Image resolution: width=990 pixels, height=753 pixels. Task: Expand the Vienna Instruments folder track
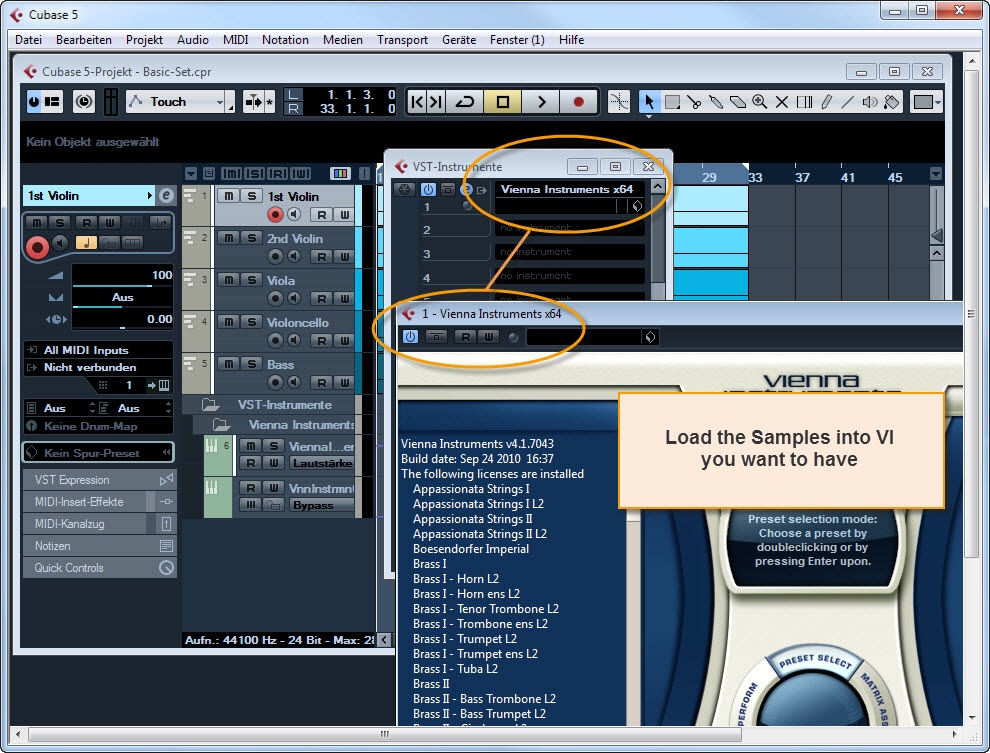click(x=221, y=425)
